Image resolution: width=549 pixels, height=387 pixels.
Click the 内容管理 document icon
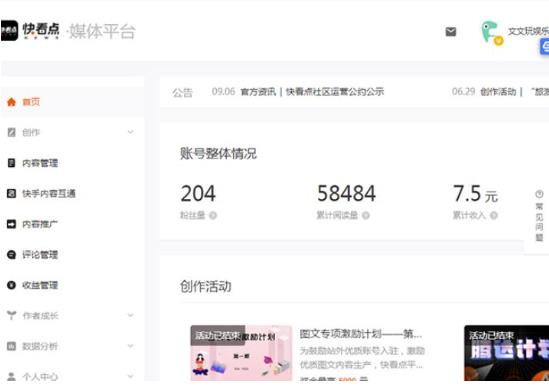[x=11, y=163]
